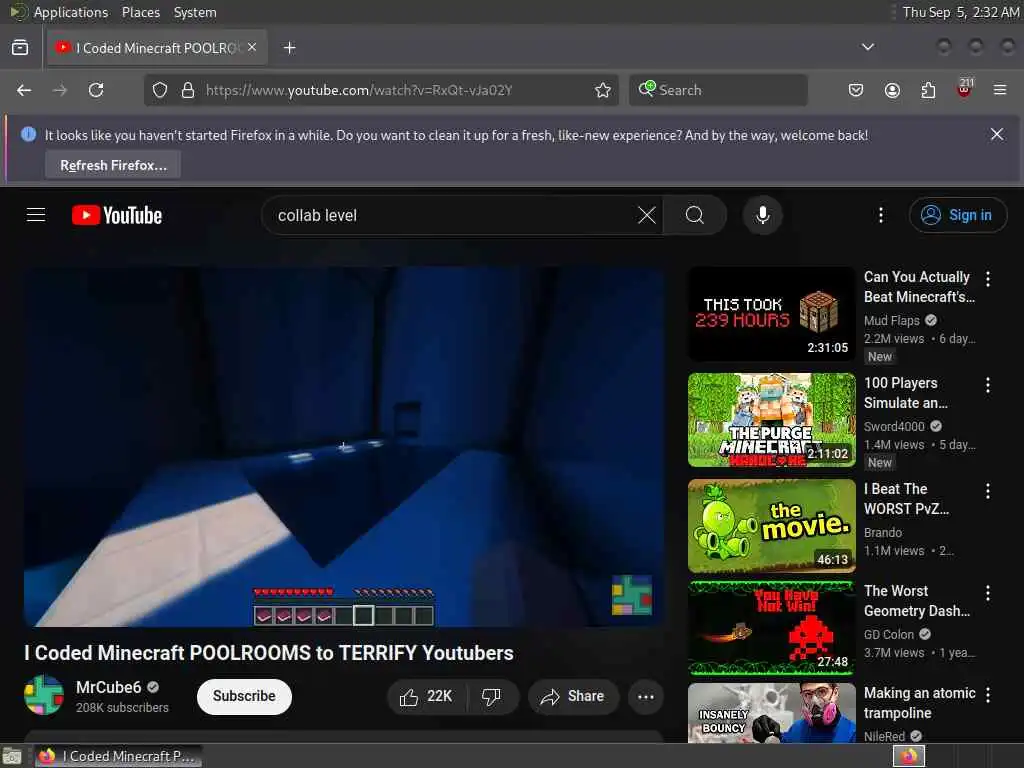Click the Sign in button
Screen dimensions: 1024x768
point(957,215)
